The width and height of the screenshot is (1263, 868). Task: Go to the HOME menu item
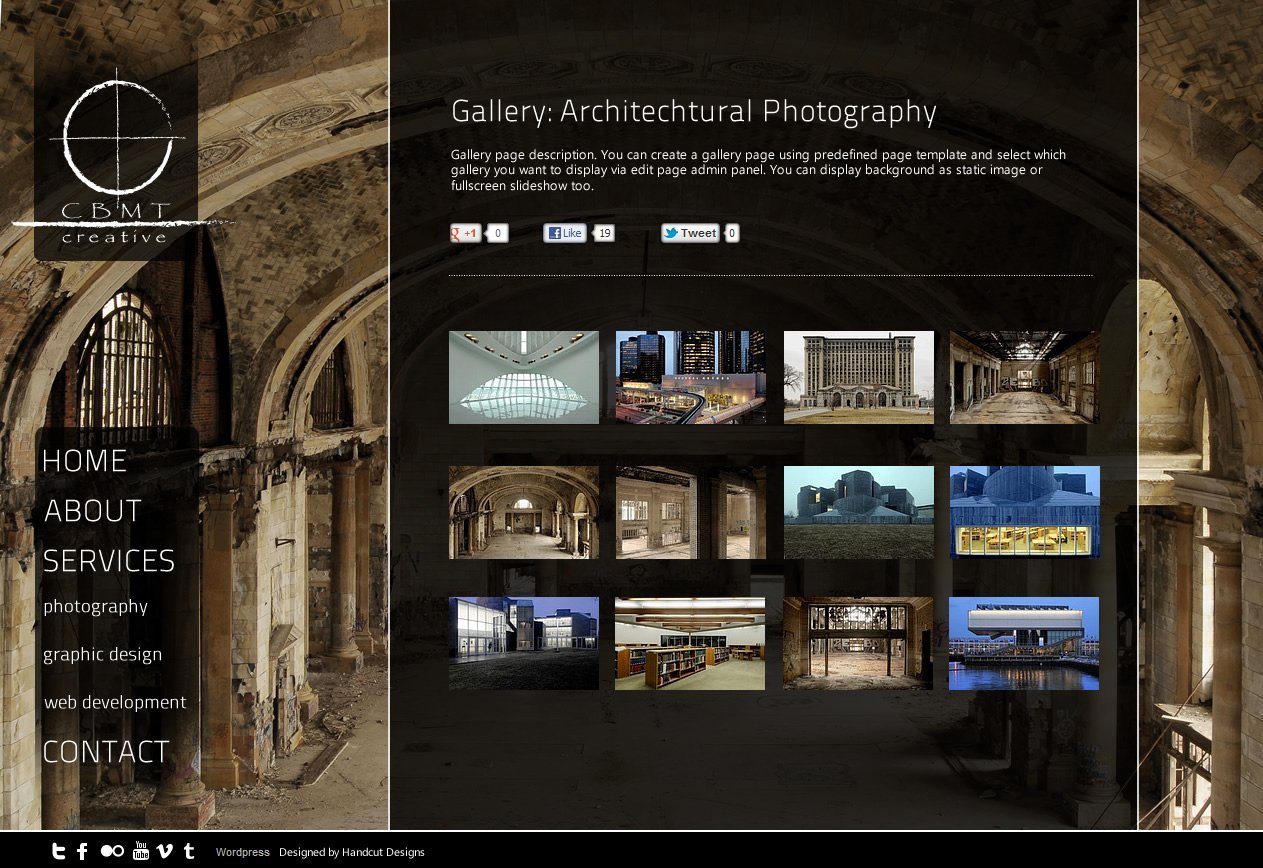pos(85,461)
